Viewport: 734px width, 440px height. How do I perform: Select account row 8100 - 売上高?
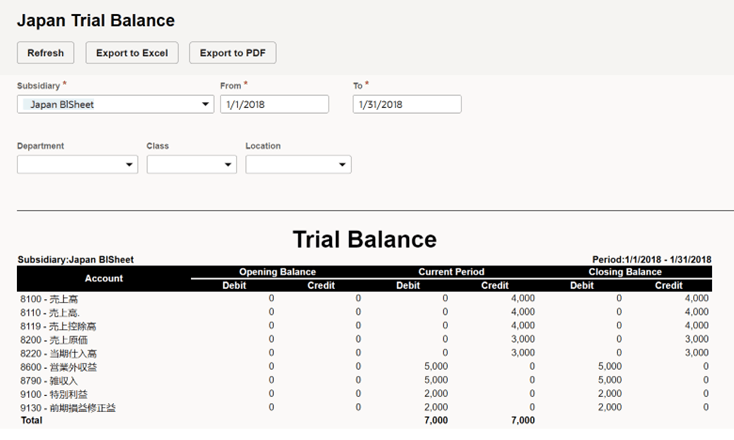point(48,299)
